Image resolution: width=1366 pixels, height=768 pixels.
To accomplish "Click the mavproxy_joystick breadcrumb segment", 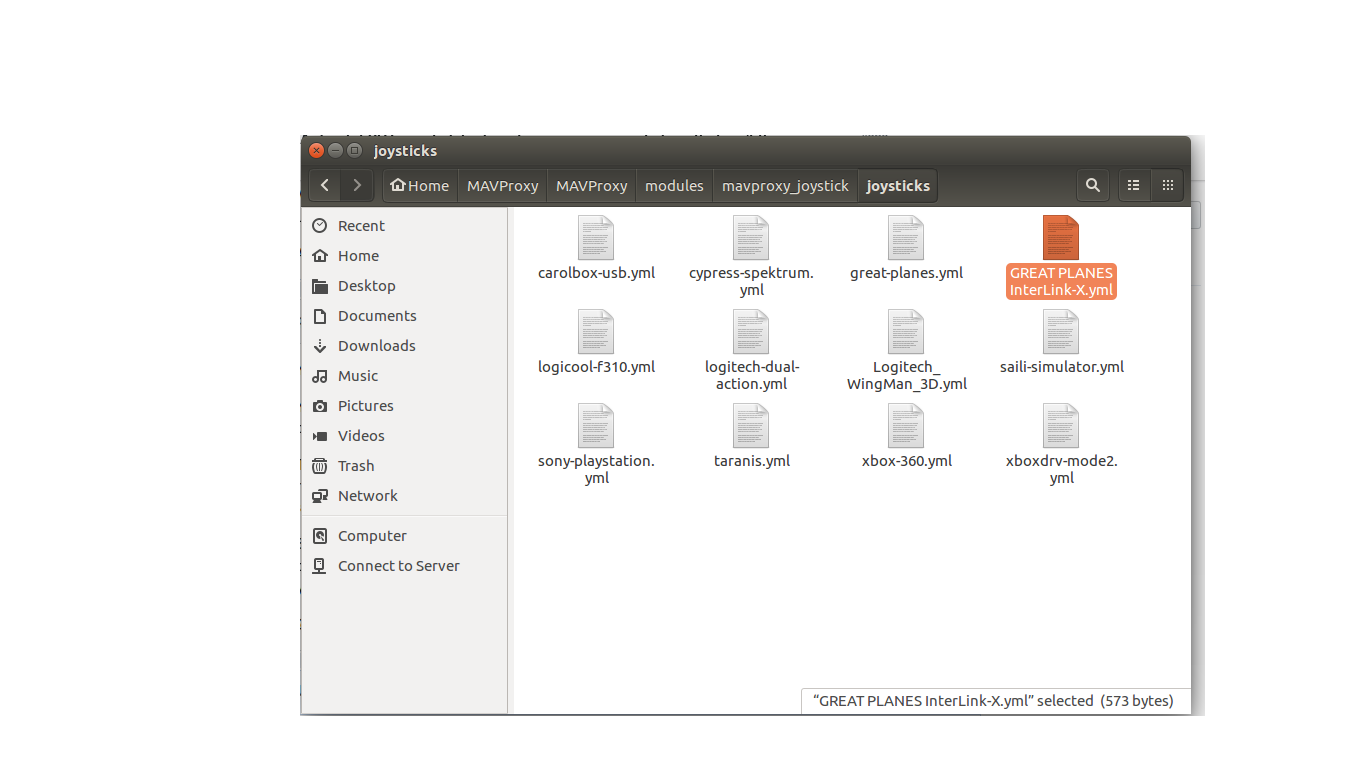I will coord(785,185).
